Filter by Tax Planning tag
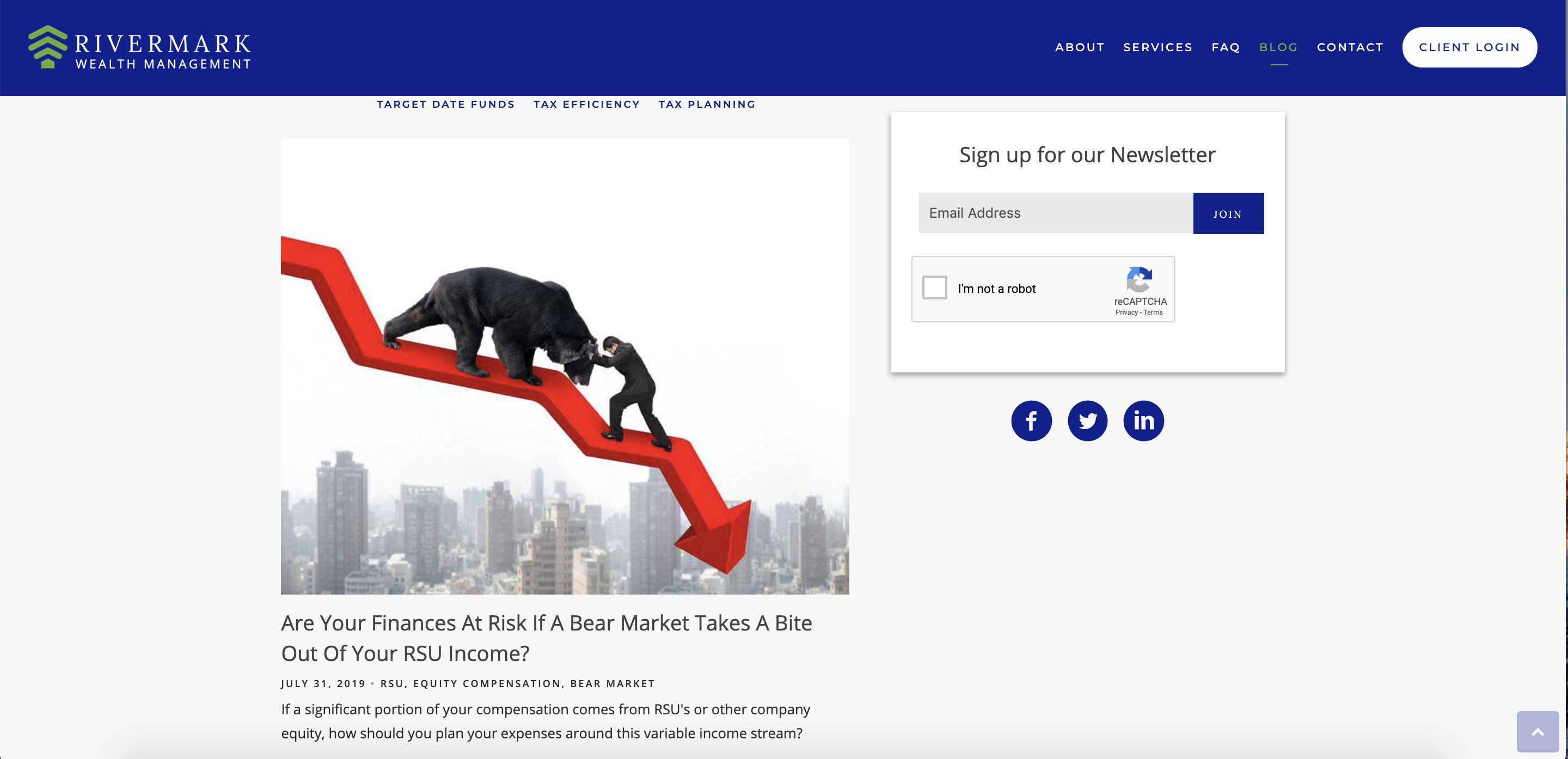The image size is (1568, 759). point(707,104)
